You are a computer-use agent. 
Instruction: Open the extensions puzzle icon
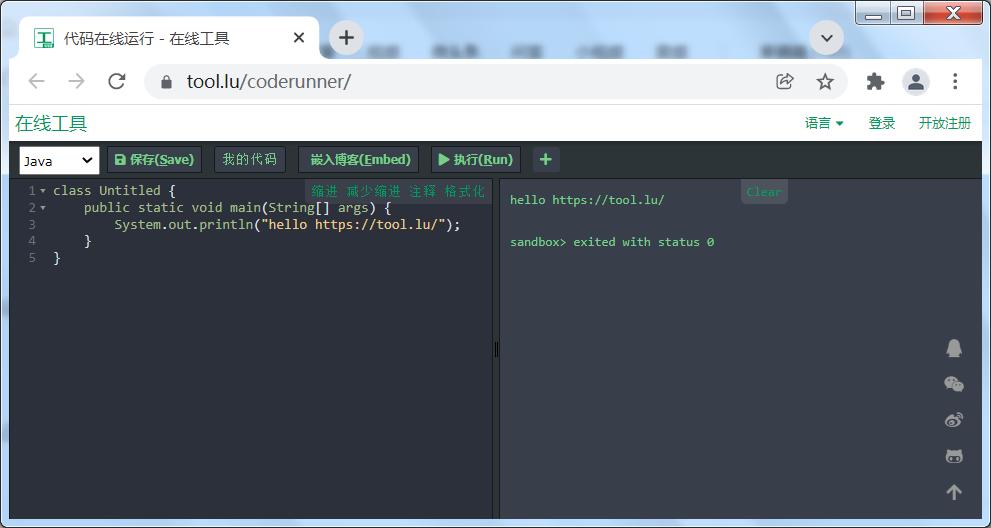[875, 82]
